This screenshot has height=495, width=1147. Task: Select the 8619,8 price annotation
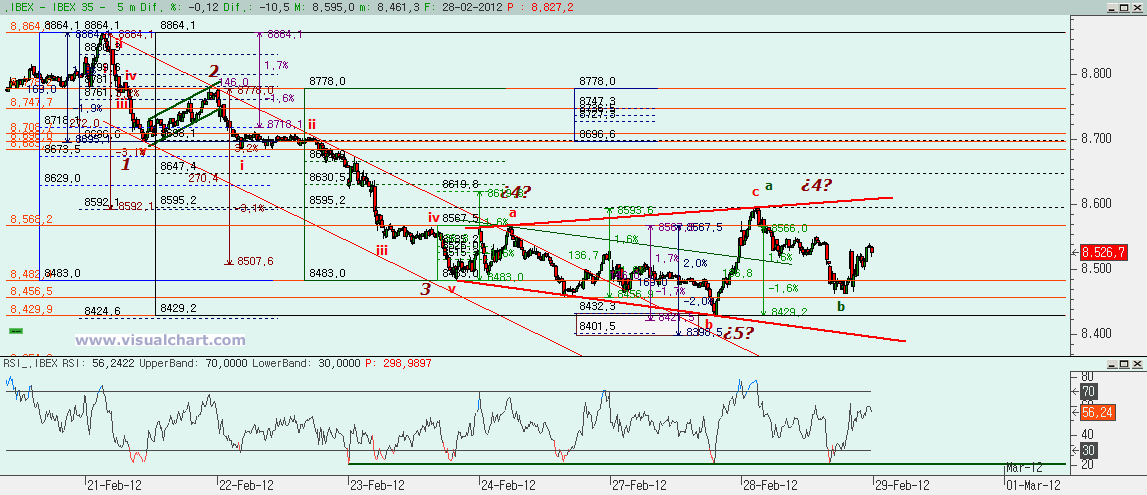[x=461, y=184]
